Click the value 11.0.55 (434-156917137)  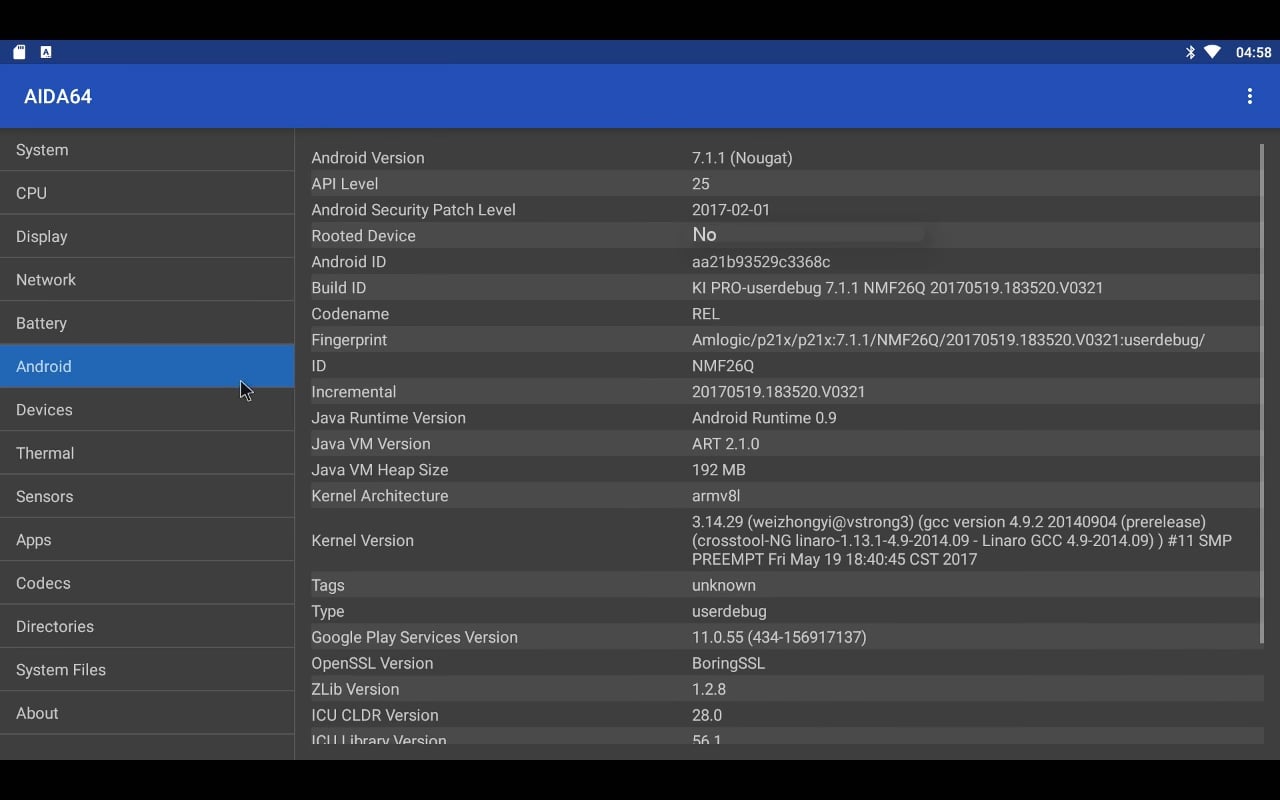click(x=779, y=638)
